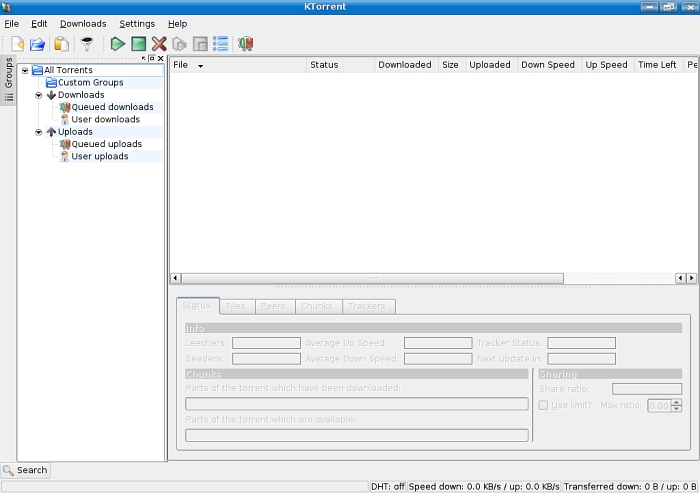Sort by the Time Left column header
Image resolution: width=700 pixels, height=493 pixels.
pos(658,65)
